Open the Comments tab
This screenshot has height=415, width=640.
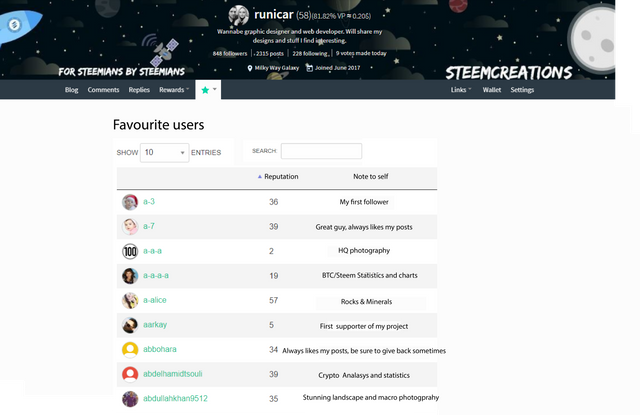[x=104, y=90]
